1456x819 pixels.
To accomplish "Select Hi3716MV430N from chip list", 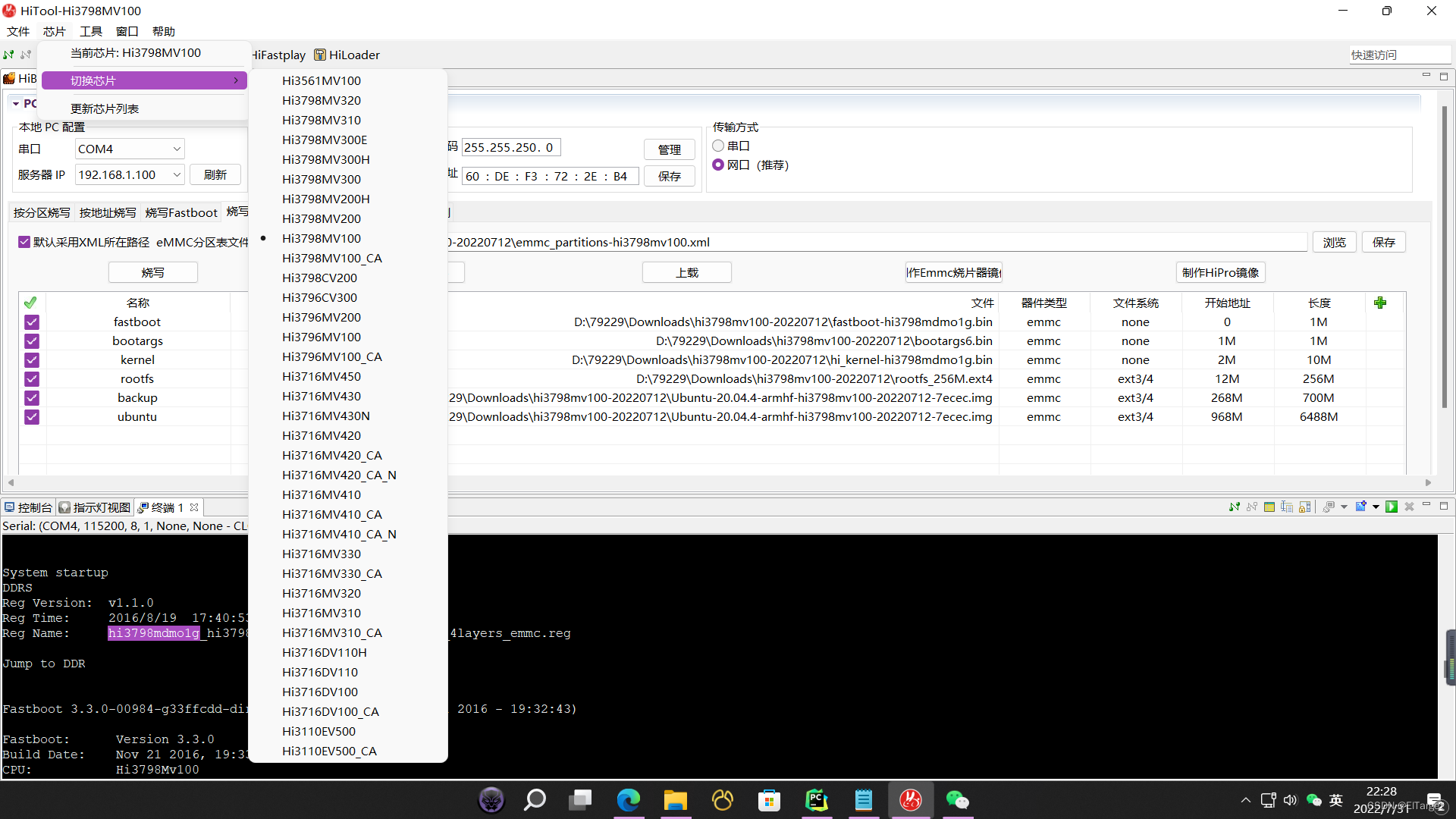I will coord(348,416).
